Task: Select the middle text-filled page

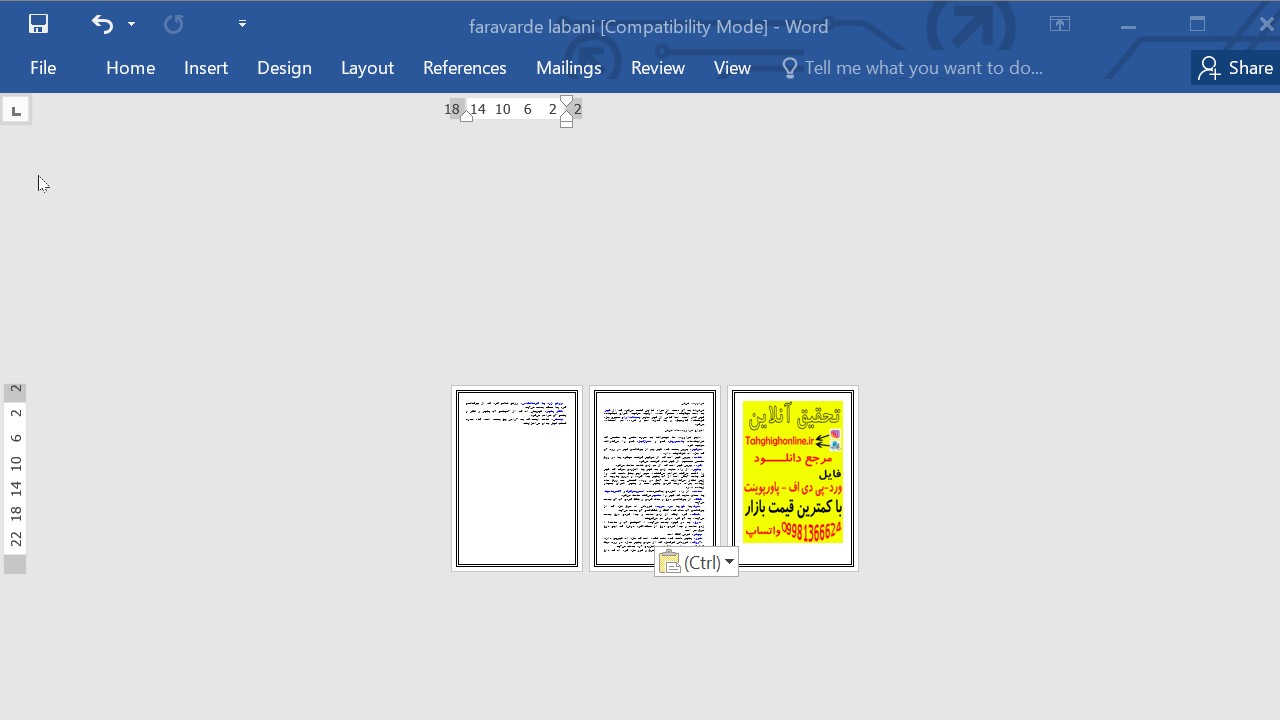Action: (655, 478)
